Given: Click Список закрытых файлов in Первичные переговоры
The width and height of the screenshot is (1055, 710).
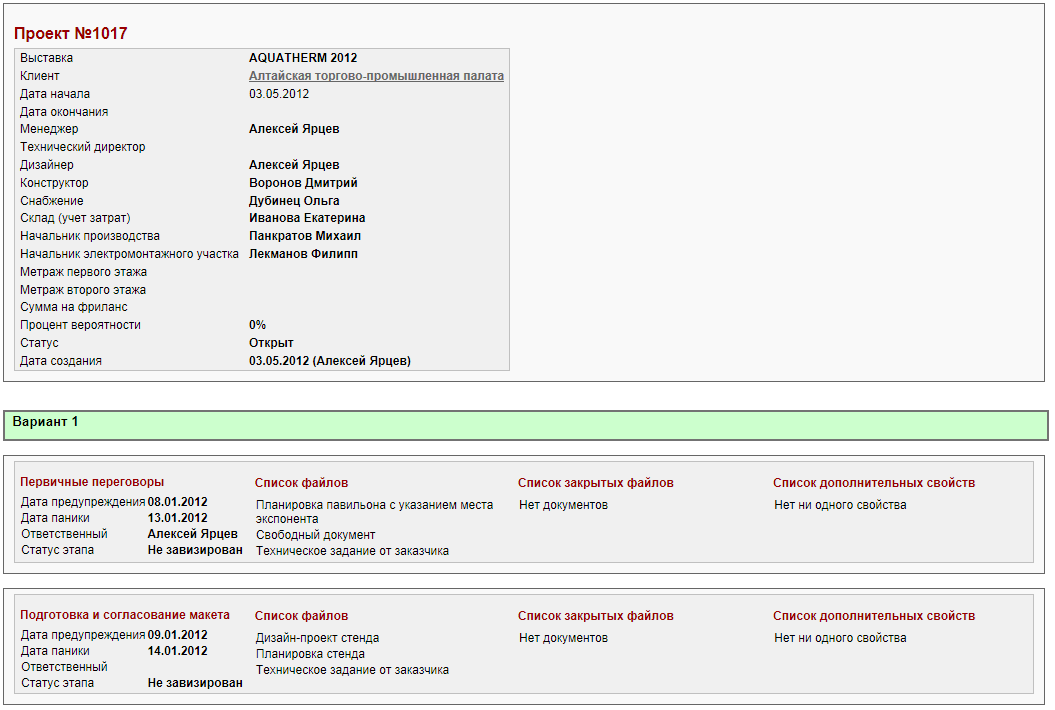Looking at the screenshot, I should click(x=595, y=483).
